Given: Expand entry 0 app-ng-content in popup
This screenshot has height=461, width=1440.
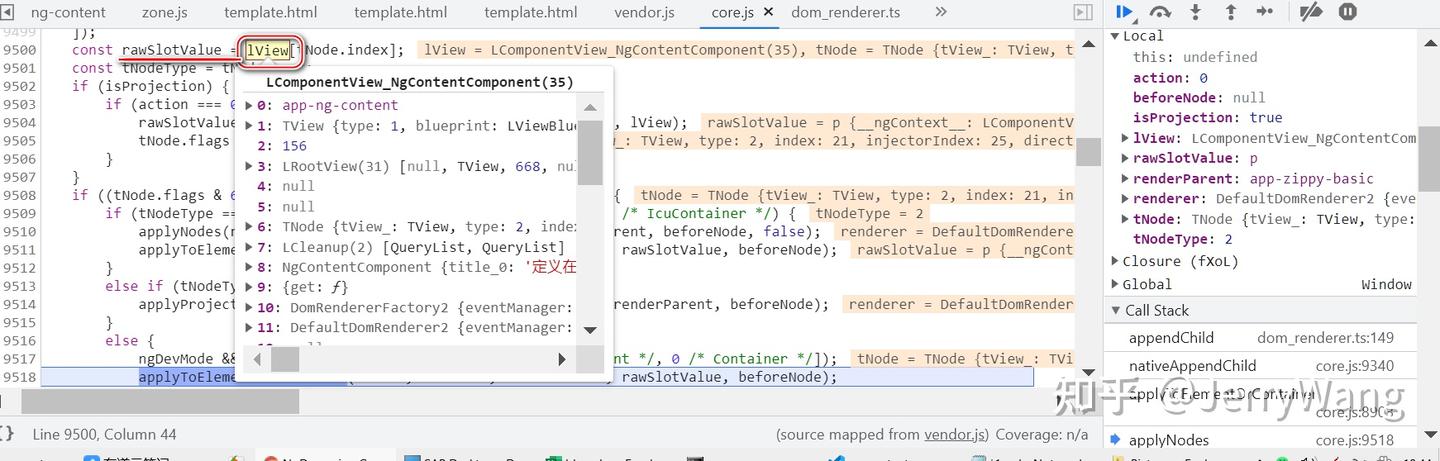Looking at the screenshot, I should (250, 105).
